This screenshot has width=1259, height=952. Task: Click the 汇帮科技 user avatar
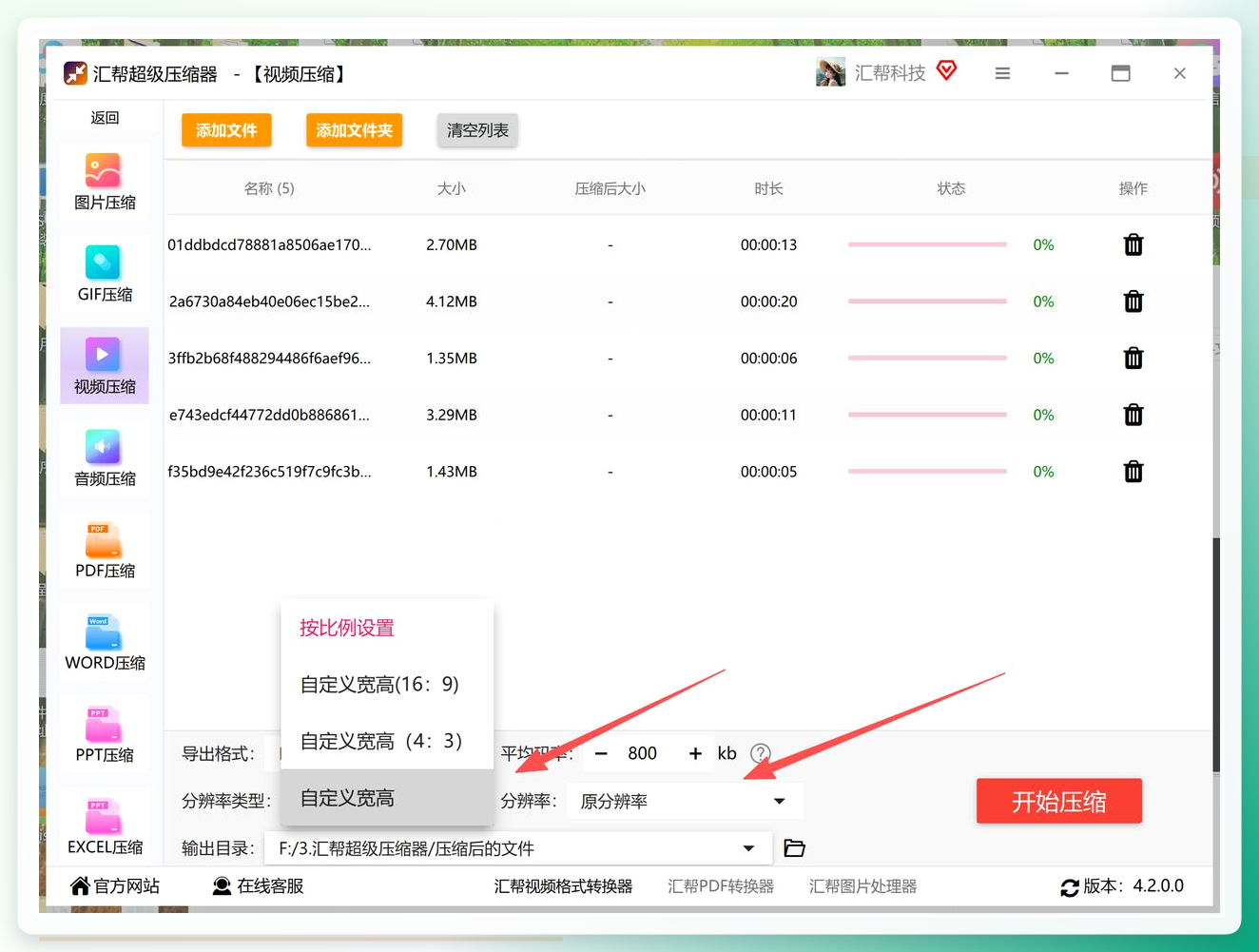830,73
